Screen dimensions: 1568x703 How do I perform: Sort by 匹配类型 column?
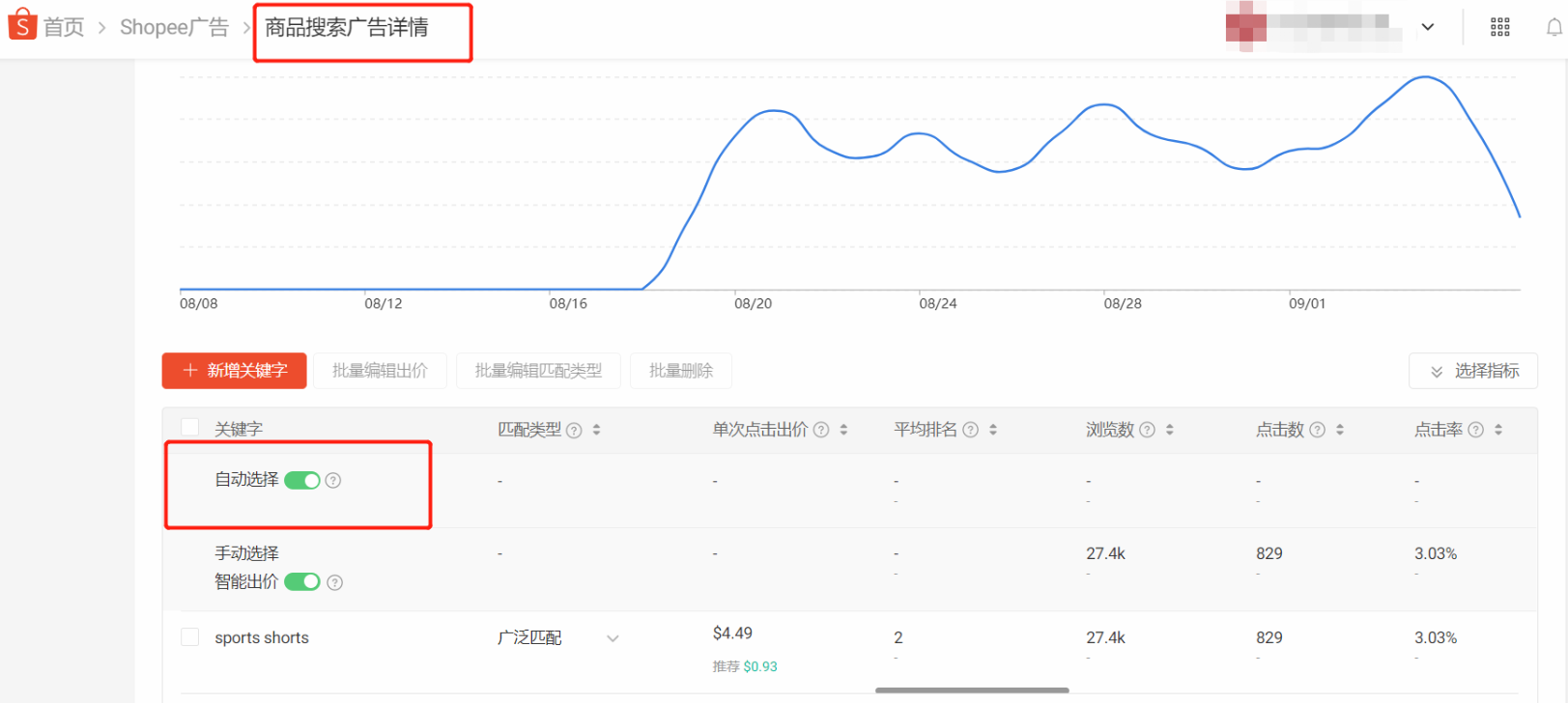click(596, 430)
